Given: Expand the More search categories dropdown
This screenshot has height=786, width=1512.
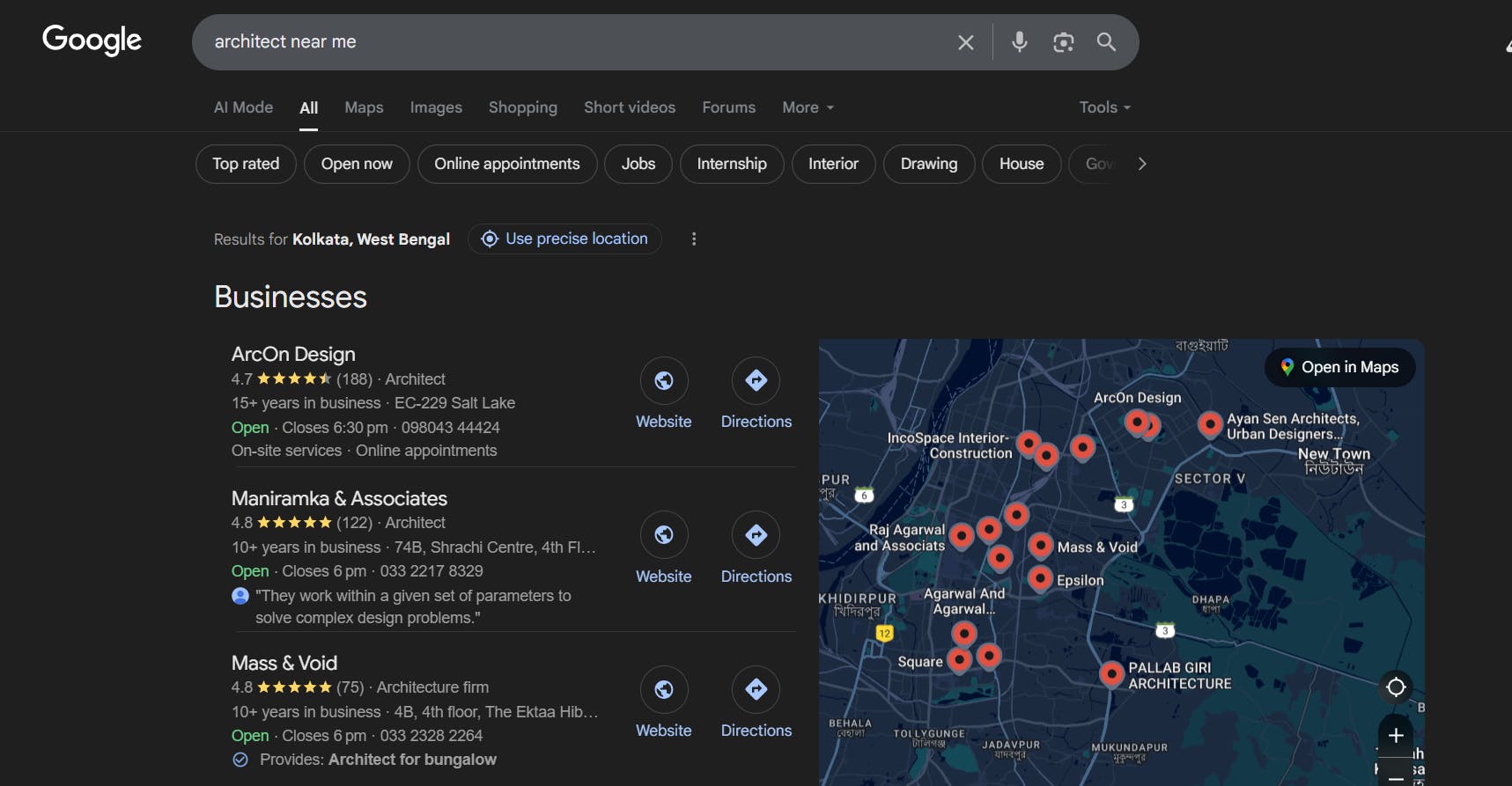Looking at the screenshot, I should (808, 107).
